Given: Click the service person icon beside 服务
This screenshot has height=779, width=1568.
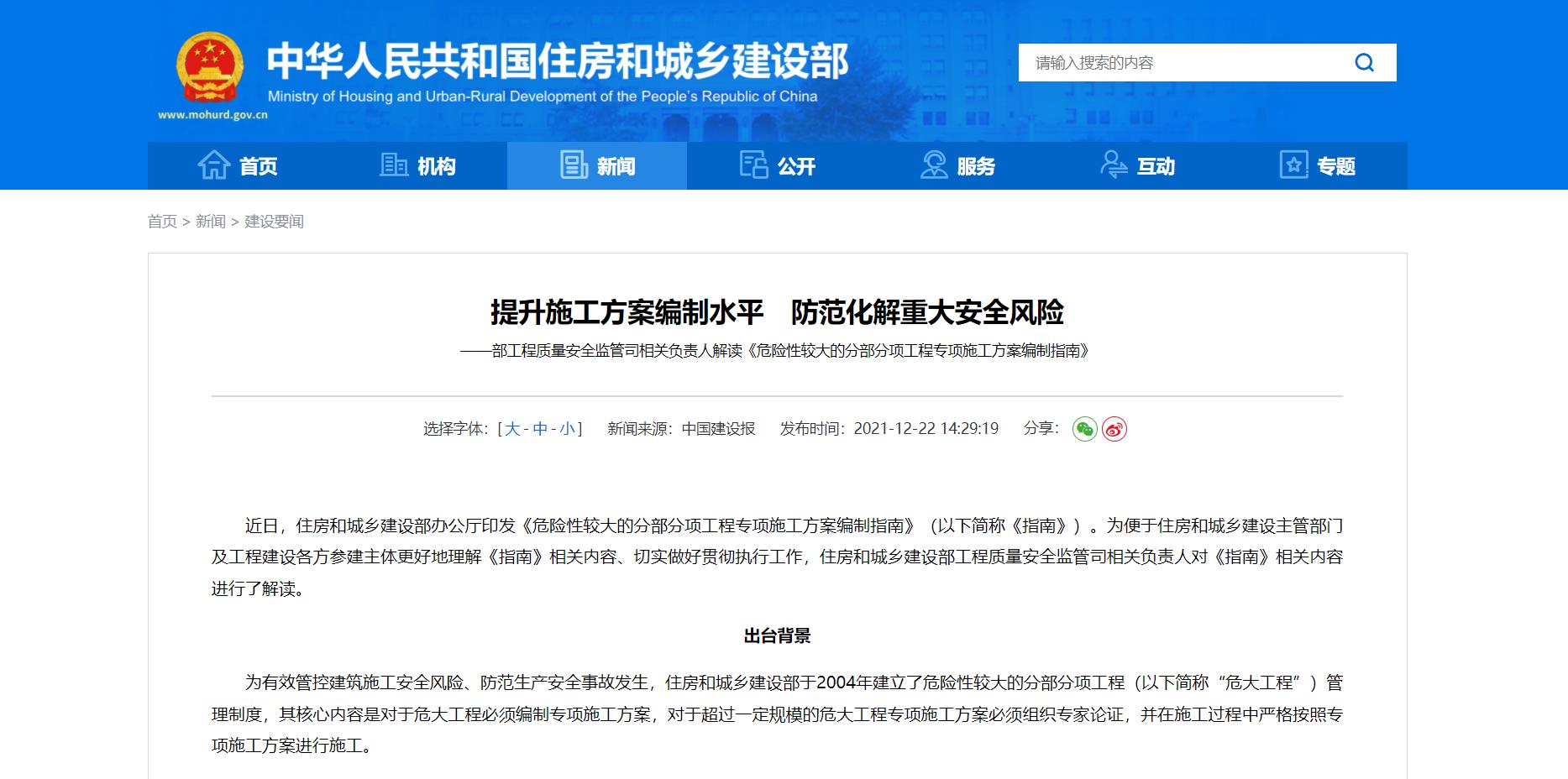Looking at the screenshot, I should point(933,165).
